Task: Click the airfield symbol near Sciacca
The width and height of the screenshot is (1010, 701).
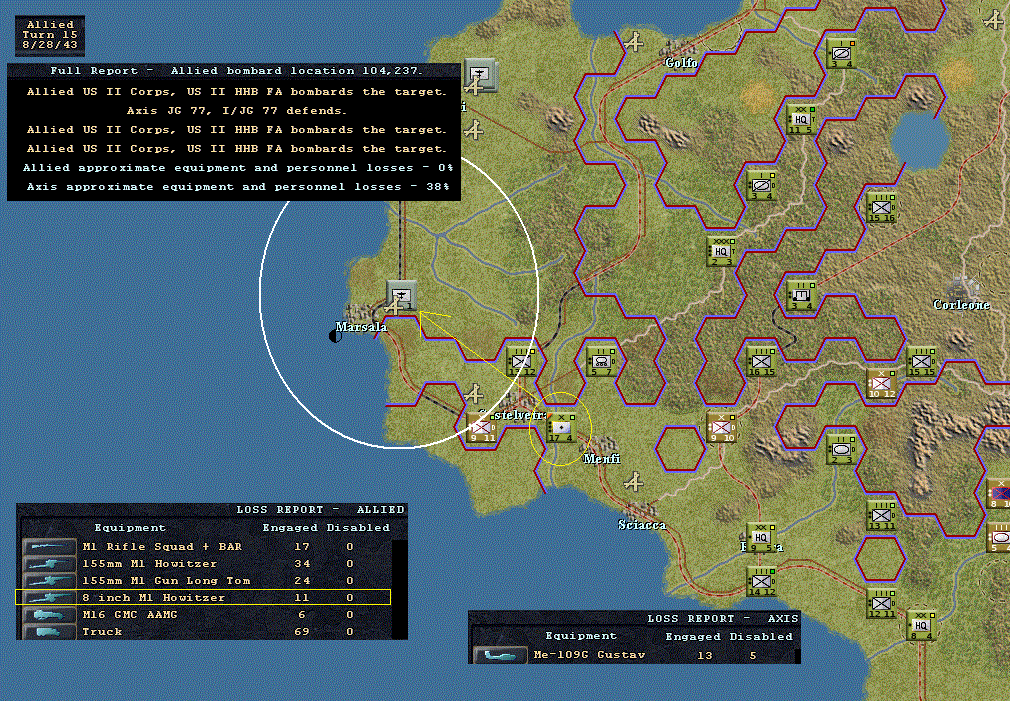Action: (634, 481)
